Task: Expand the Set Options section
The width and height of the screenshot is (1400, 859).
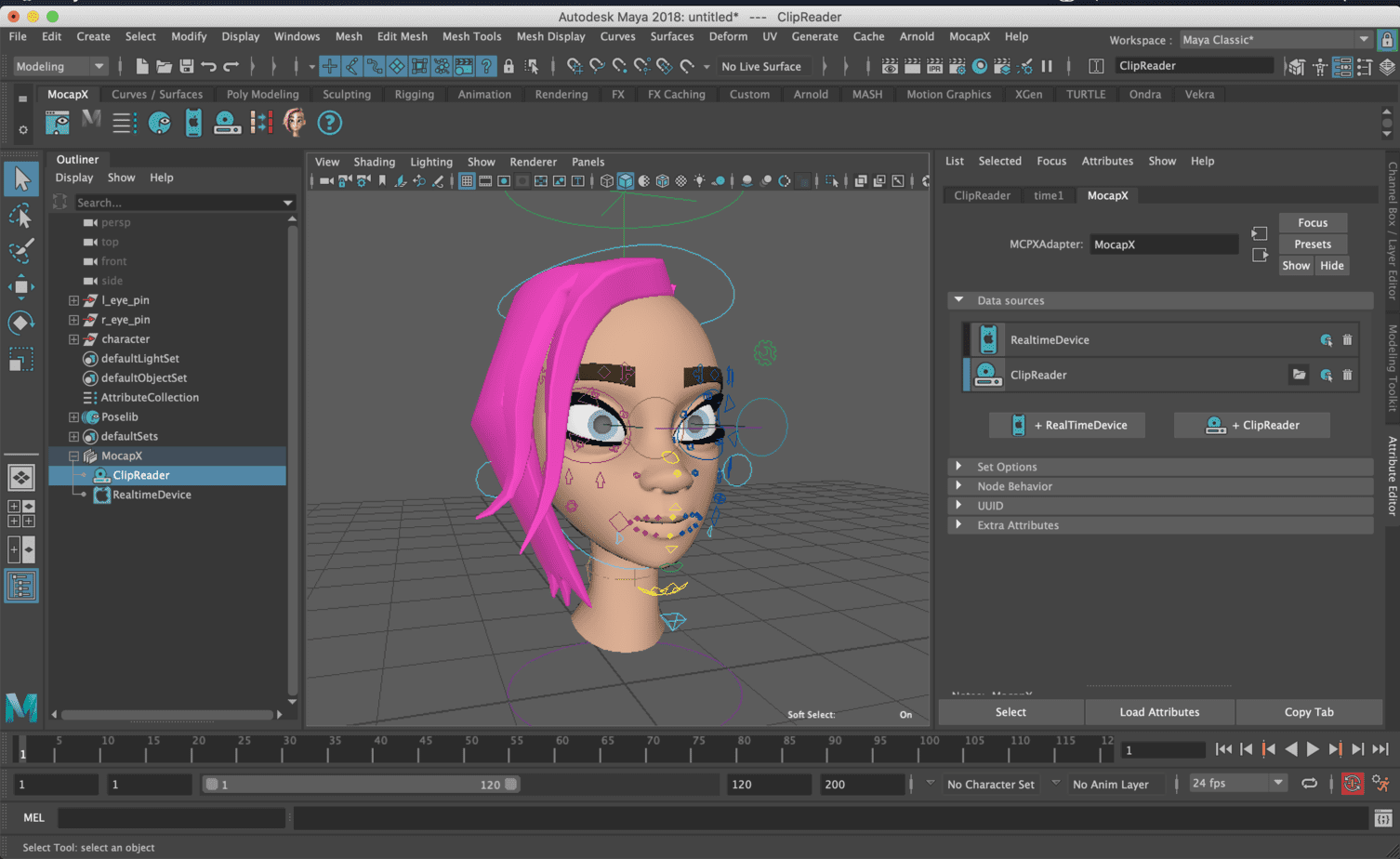Action: point(958,467)
